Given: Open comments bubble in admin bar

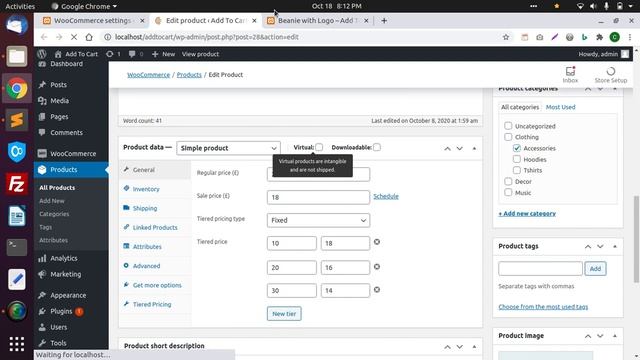Looking at the screenshot, I should pyautogui.click(x=136, y=54).
